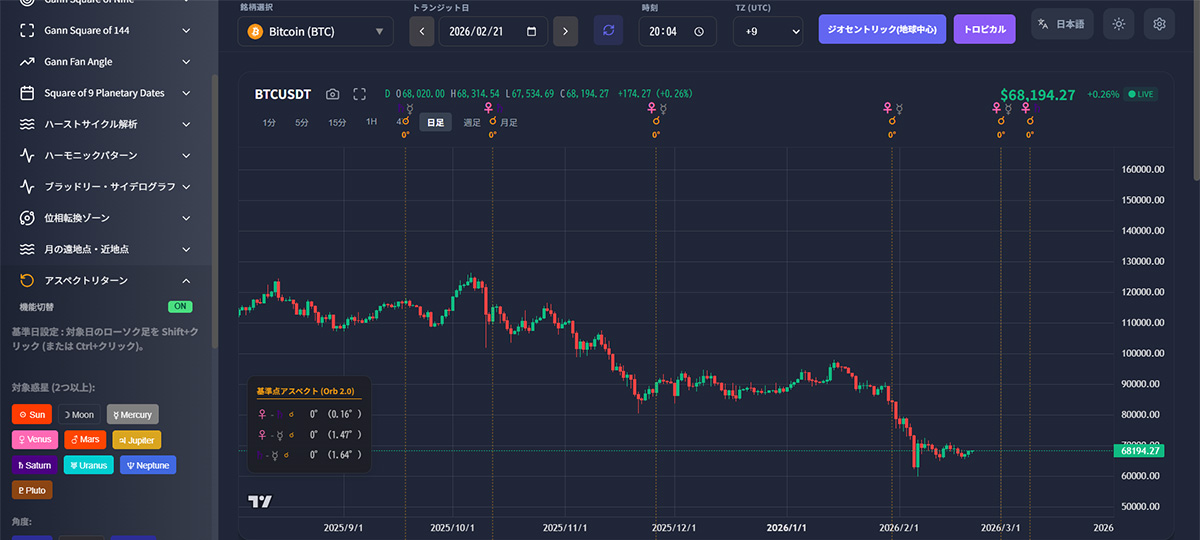Image resolution: width=1200 pixels, height=540 pixels.
Task: Switch to the 週足 weekly timeframe
Action: (471, 122)
